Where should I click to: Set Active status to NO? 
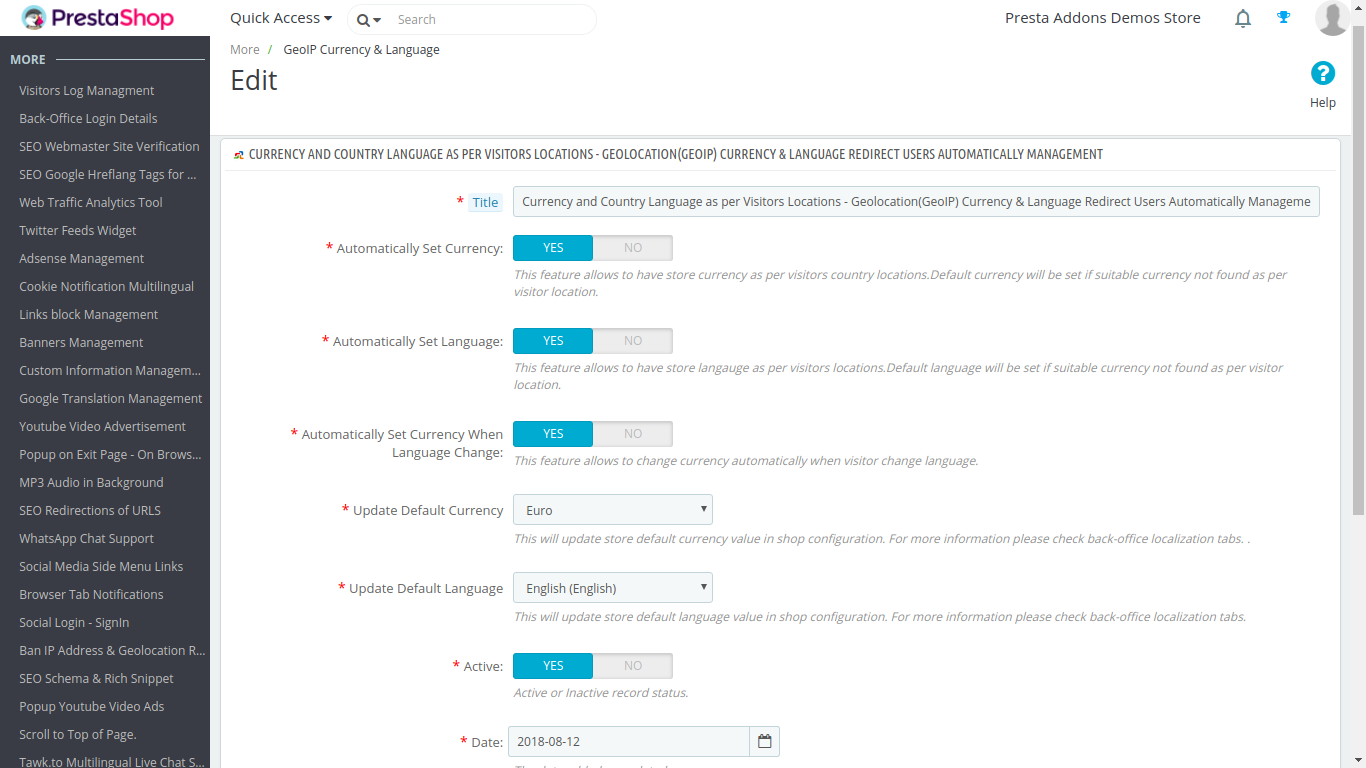coord(633,666)
